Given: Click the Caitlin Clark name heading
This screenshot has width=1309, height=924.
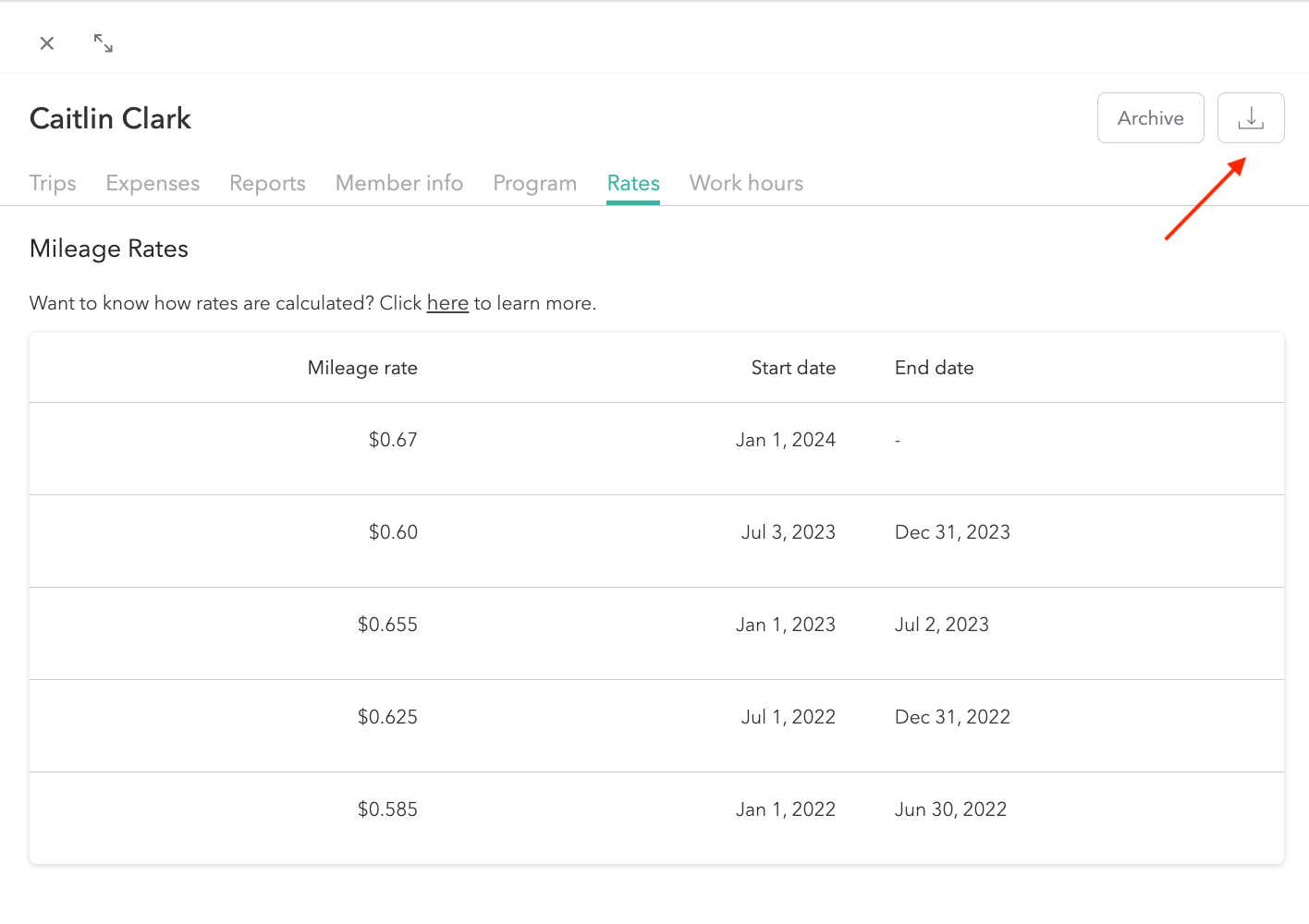Looking at the screenshot, I should point(110,118).
